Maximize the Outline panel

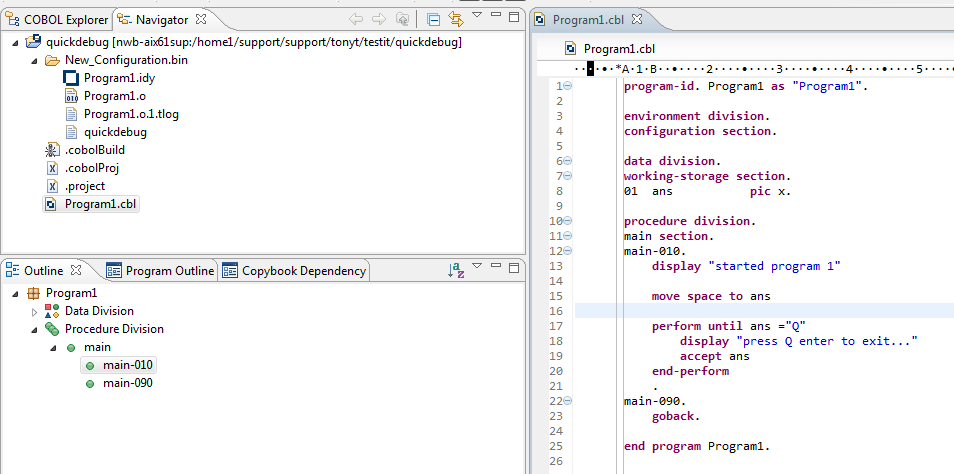pyautogui.click(x=514, y=268)
